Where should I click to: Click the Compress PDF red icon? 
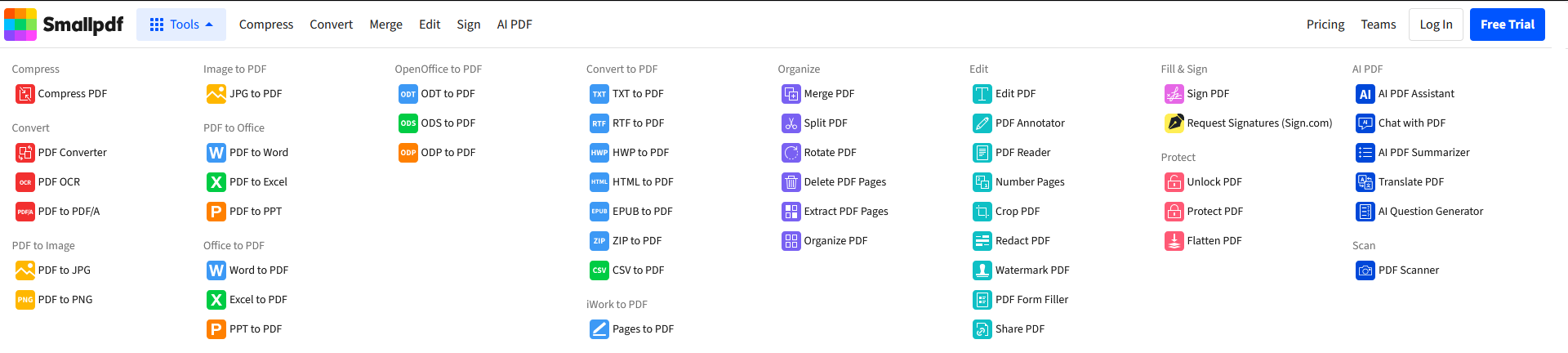click(25, 94)
